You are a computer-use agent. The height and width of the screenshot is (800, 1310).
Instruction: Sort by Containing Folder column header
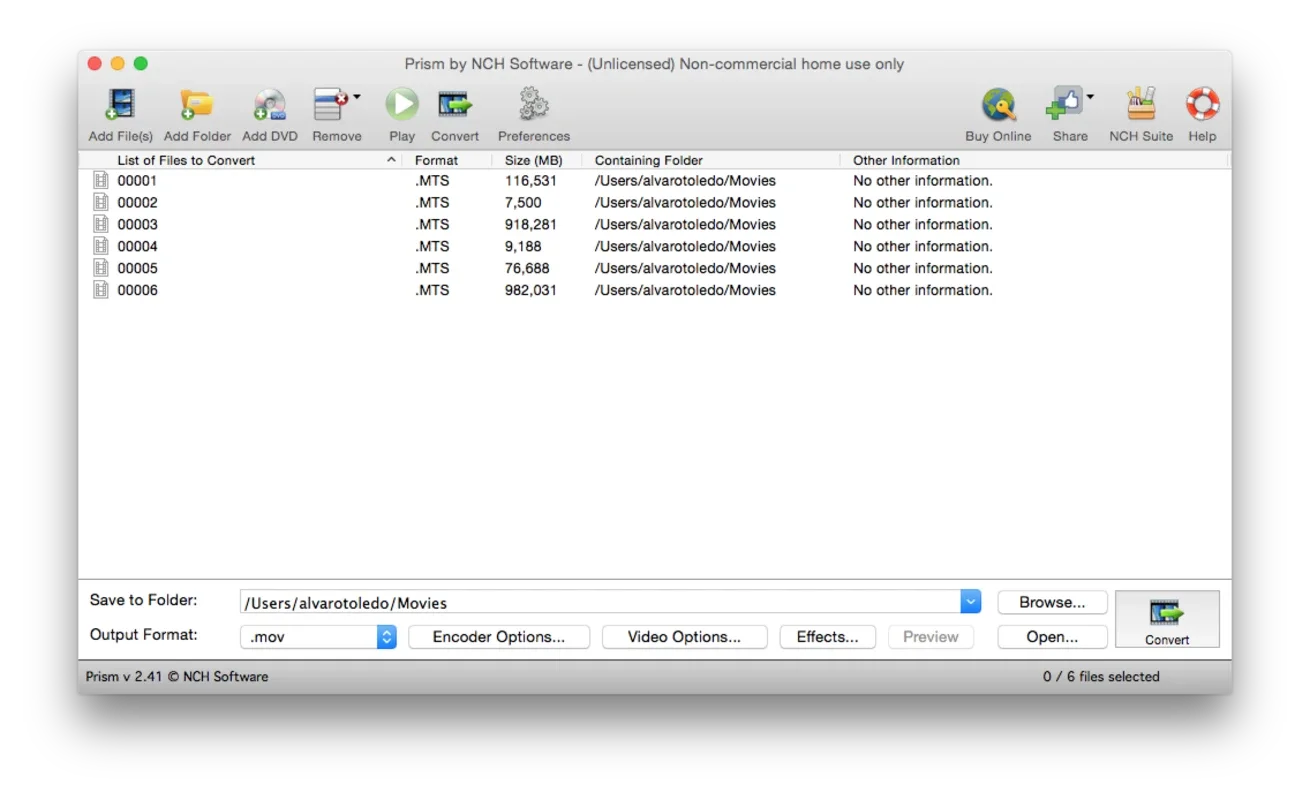tap(711, 160)
